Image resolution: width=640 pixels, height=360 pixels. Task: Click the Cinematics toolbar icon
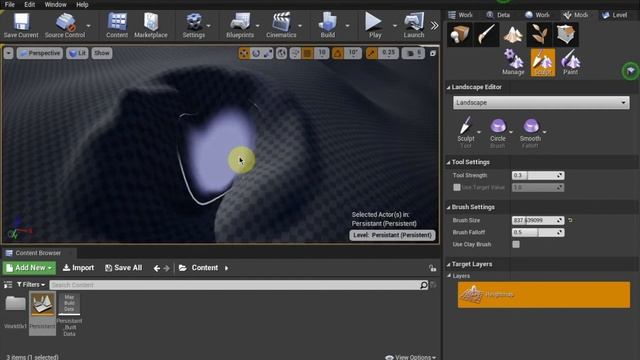pos(281,25)
